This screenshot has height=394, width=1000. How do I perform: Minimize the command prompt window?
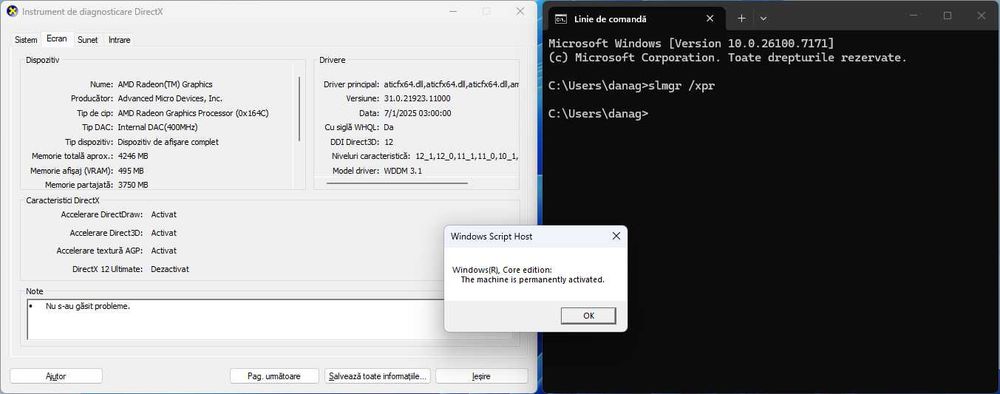913,16
